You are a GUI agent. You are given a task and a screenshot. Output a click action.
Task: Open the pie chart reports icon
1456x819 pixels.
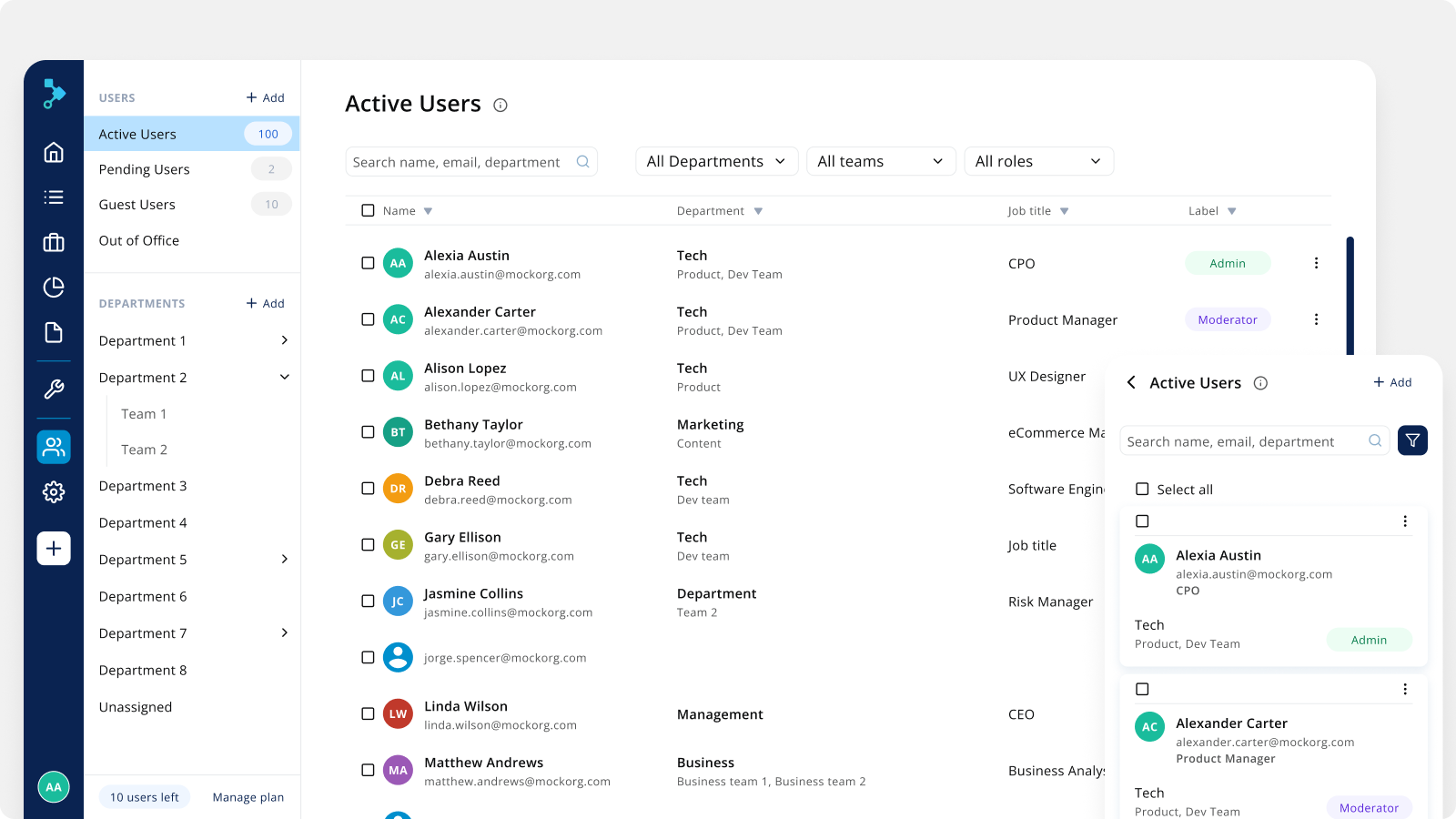coord(54,288)
